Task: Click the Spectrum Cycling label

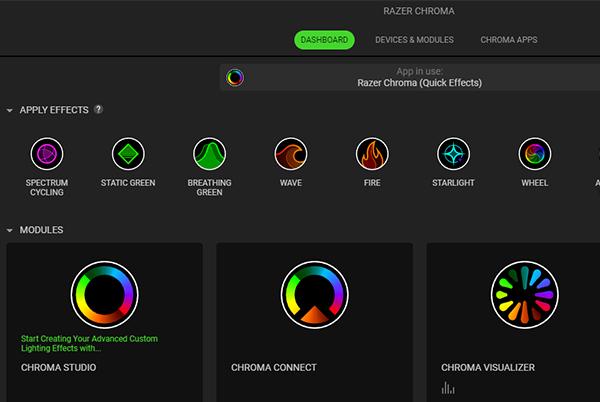Action: pyautogui.click(x=47, y=187)
